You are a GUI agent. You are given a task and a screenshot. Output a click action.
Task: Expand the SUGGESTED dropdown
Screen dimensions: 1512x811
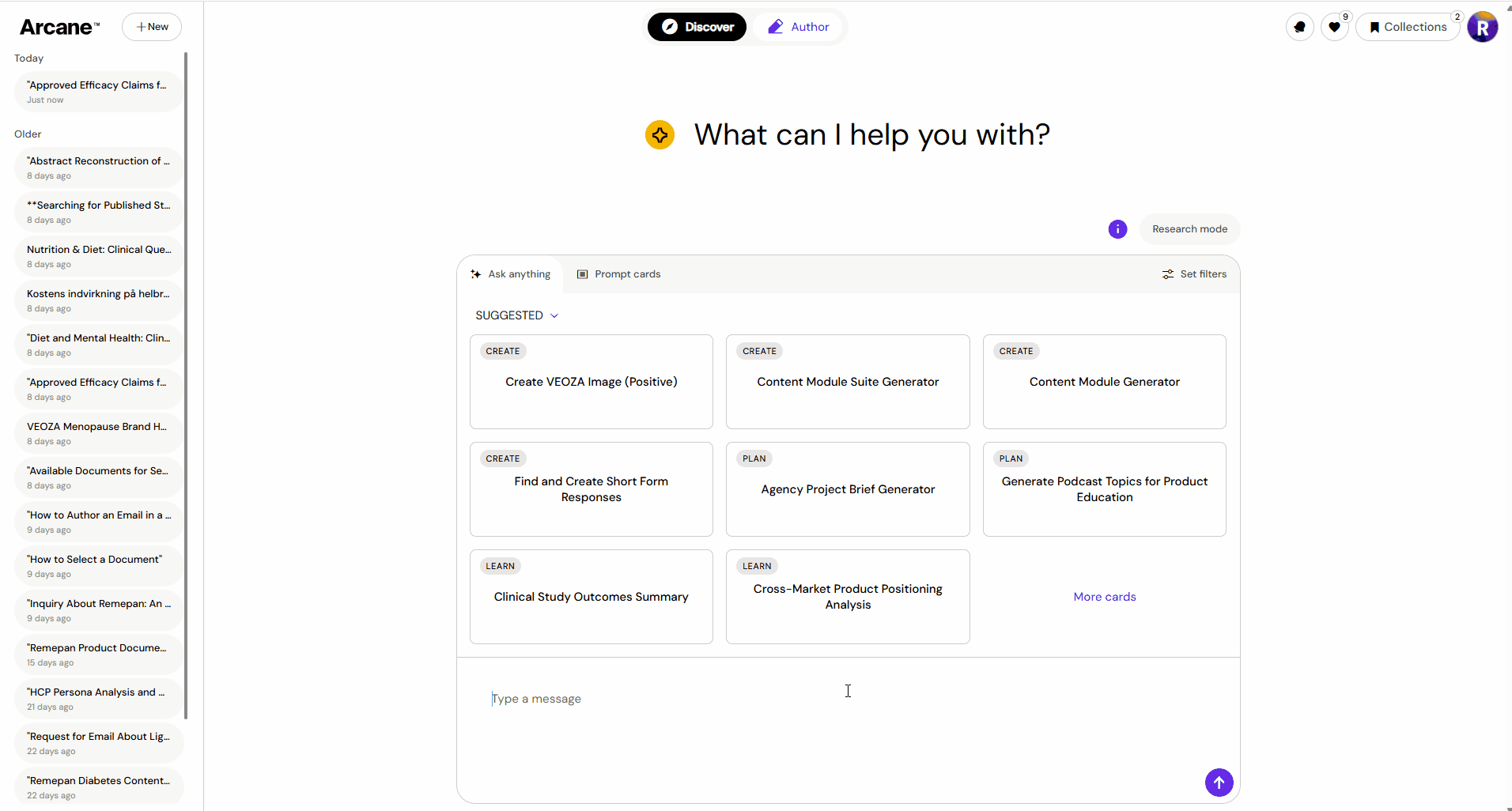pyautogui.click(x=517, y=315)
